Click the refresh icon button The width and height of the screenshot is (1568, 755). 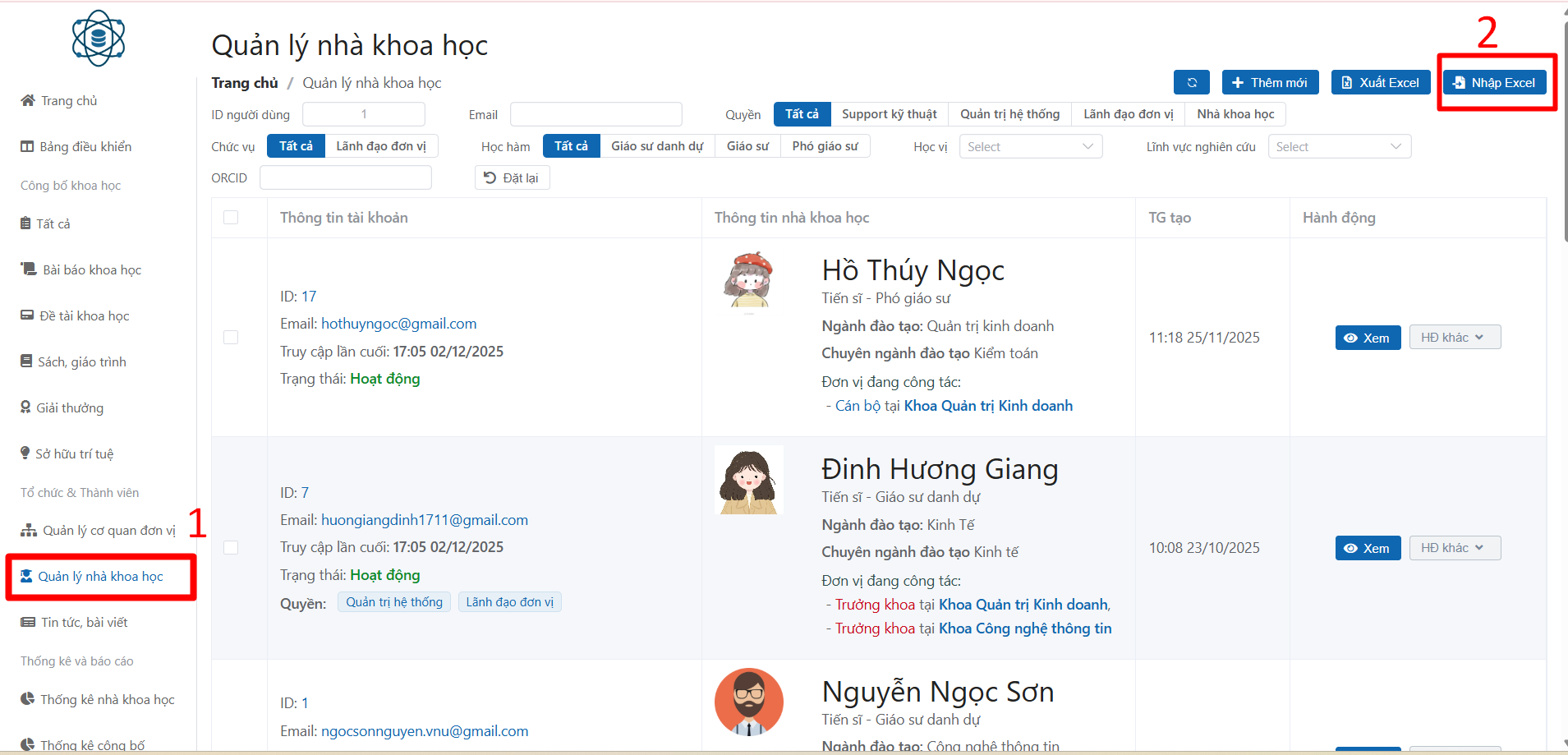click(x=1191, y=83)
